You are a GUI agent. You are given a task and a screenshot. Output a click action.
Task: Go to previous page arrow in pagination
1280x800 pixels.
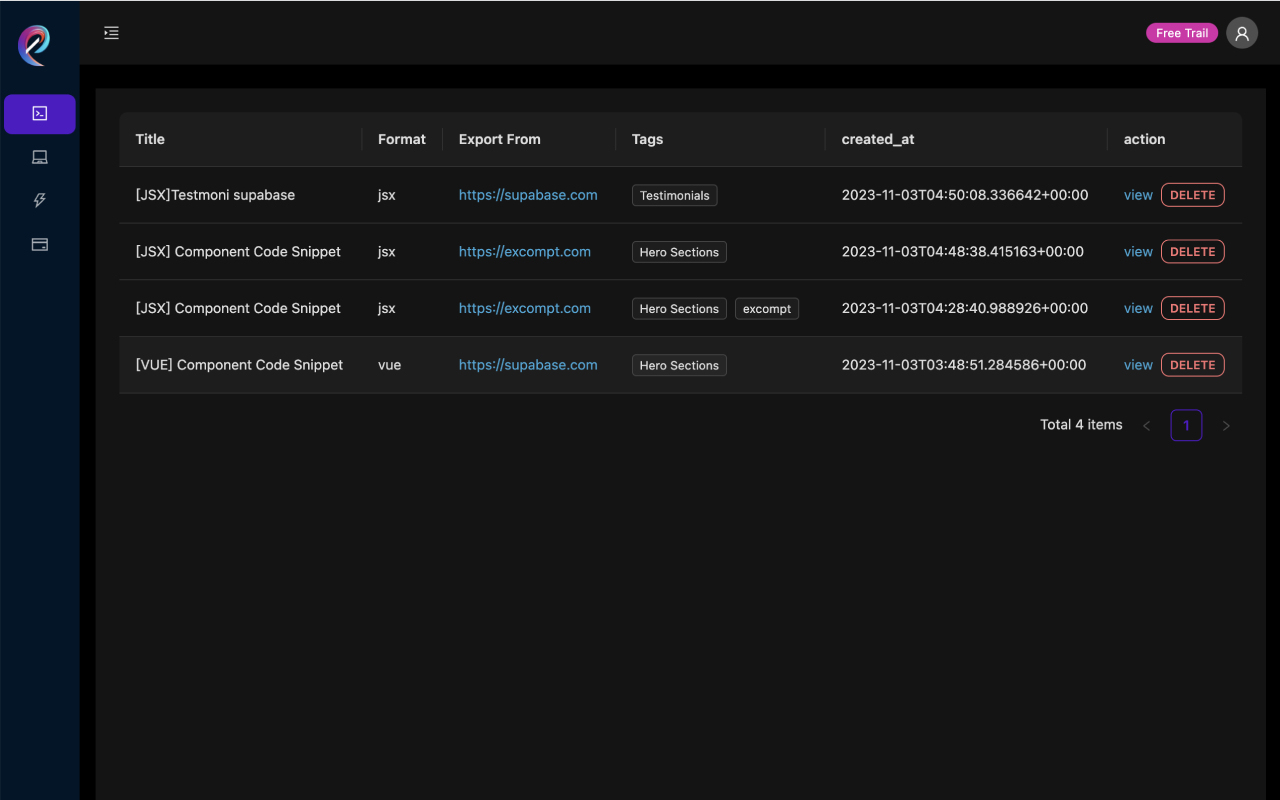coord(1147,426)
